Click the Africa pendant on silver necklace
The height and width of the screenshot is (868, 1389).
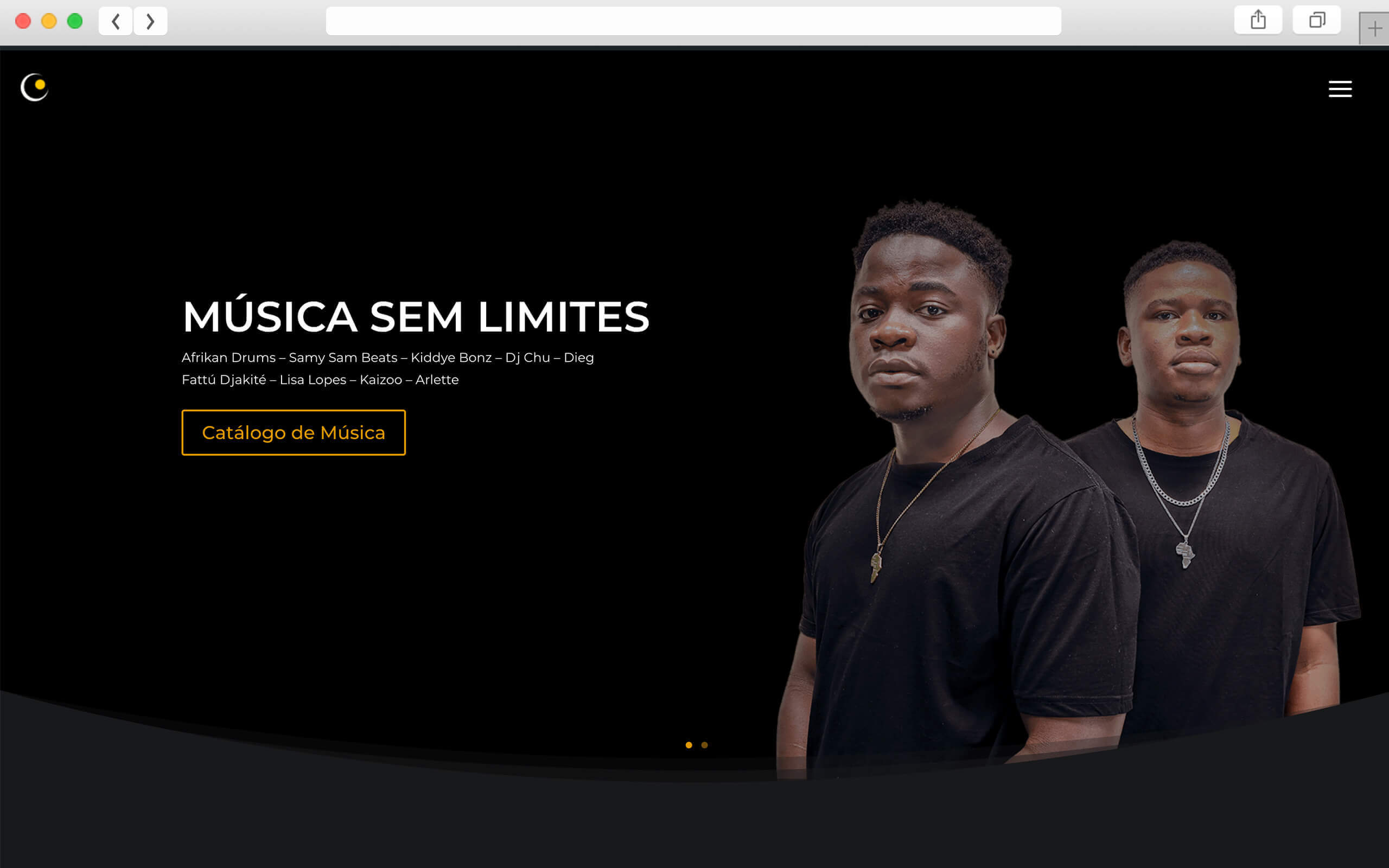(x=1184, y=554)
